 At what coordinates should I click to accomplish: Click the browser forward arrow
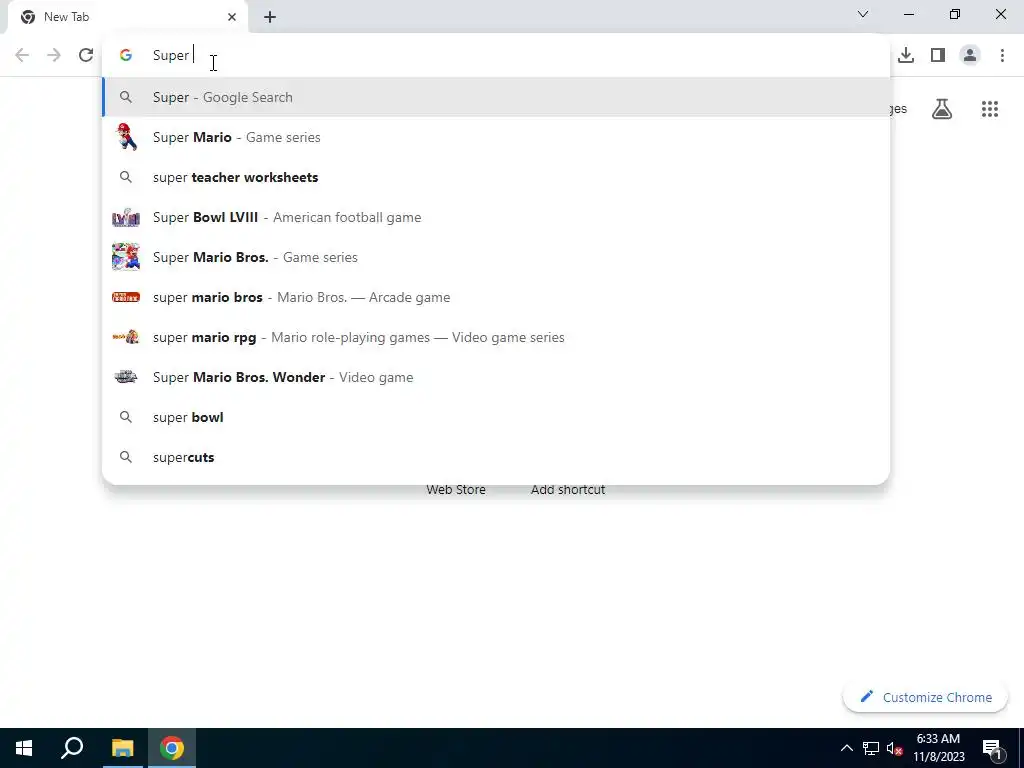(54, 55)
